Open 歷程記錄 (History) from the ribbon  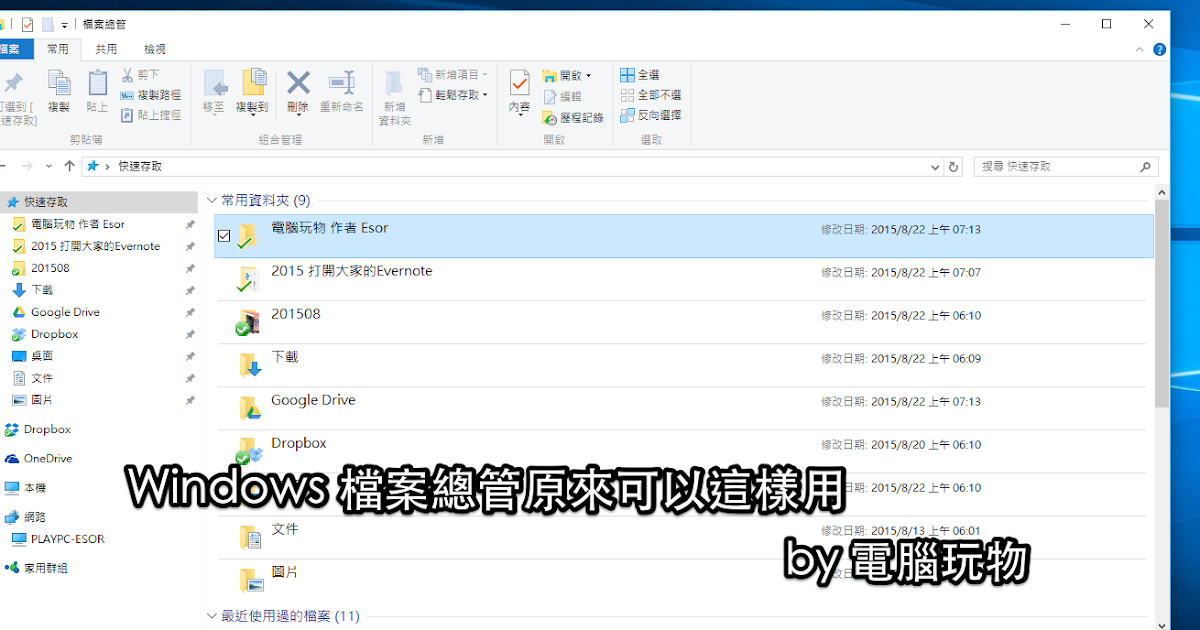[573, 117]
